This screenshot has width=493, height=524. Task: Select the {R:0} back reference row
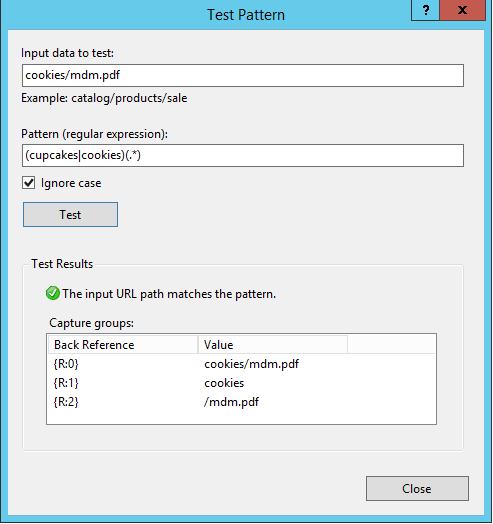point(241,364)
